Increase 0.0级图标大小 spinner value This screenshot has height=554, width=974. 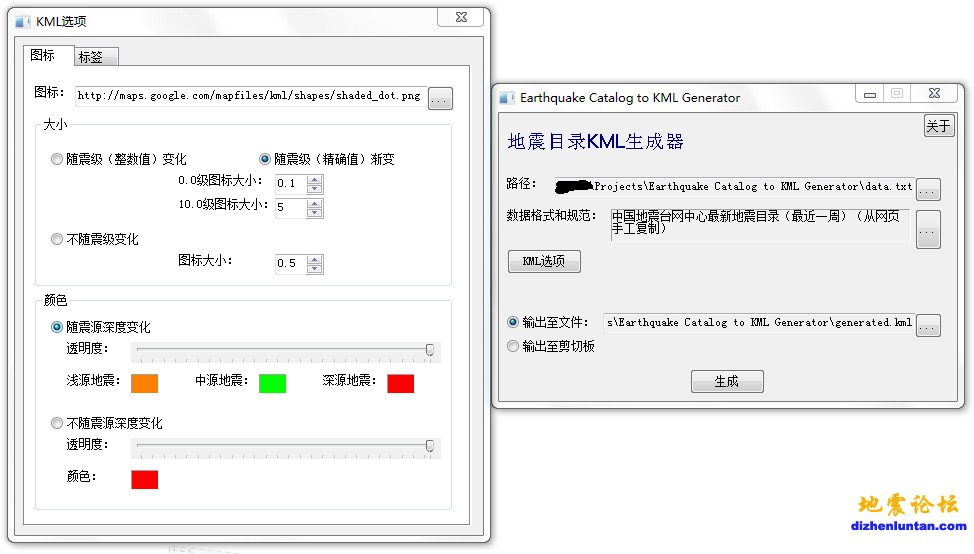point(314,179)
